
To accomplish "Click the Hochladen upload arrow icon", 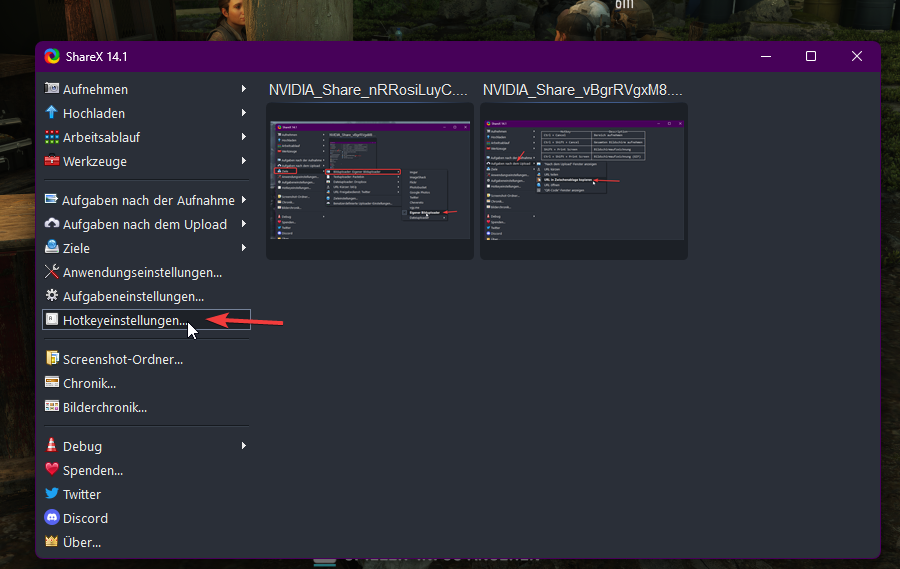I will point(52,113).
